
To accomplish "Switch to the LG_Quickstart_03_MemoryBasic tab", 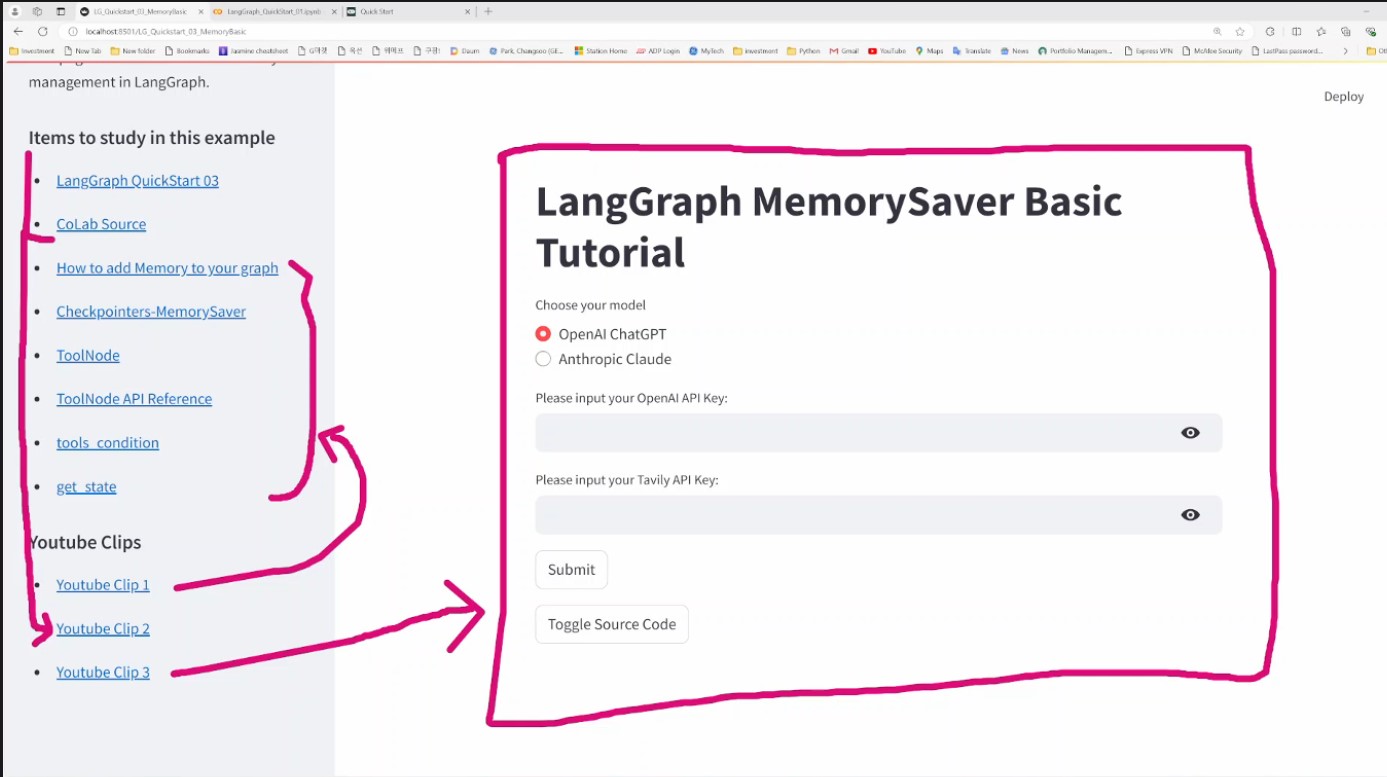I will [140, 11].
